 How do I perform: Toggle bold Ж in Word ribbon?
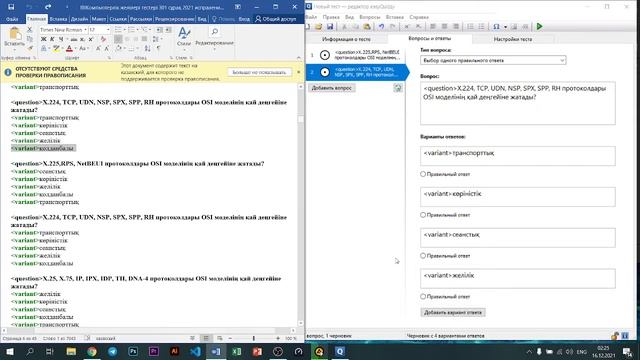44,39
